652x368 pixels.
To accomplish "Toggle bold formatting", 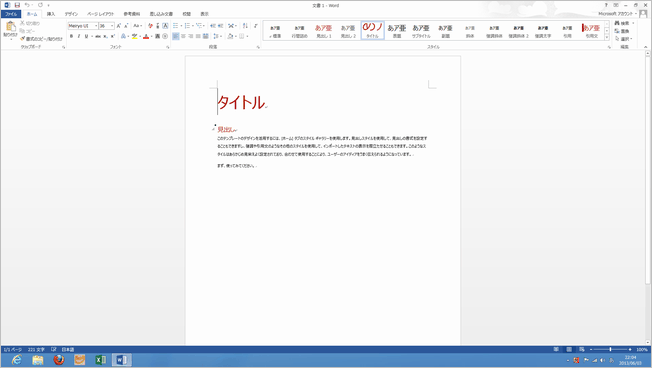I will [72, 37].
